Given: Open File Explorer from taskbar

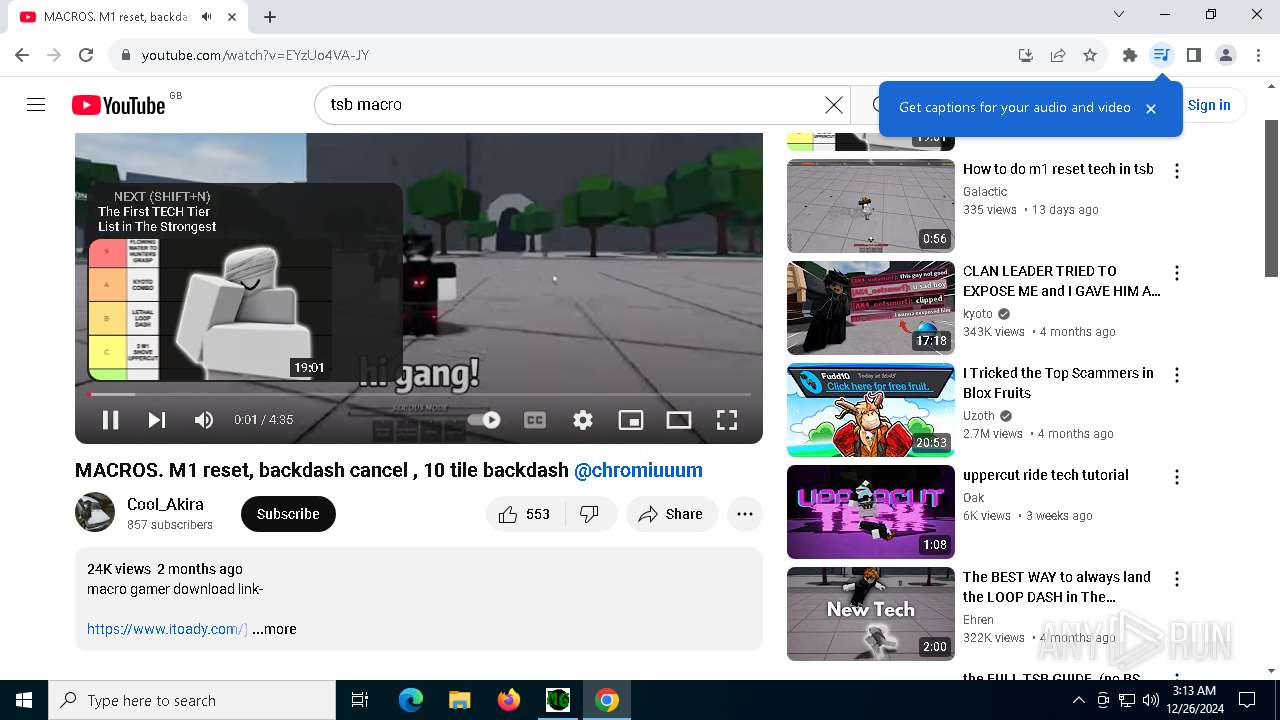Looking at the screenshot, I should coord(459,700).
